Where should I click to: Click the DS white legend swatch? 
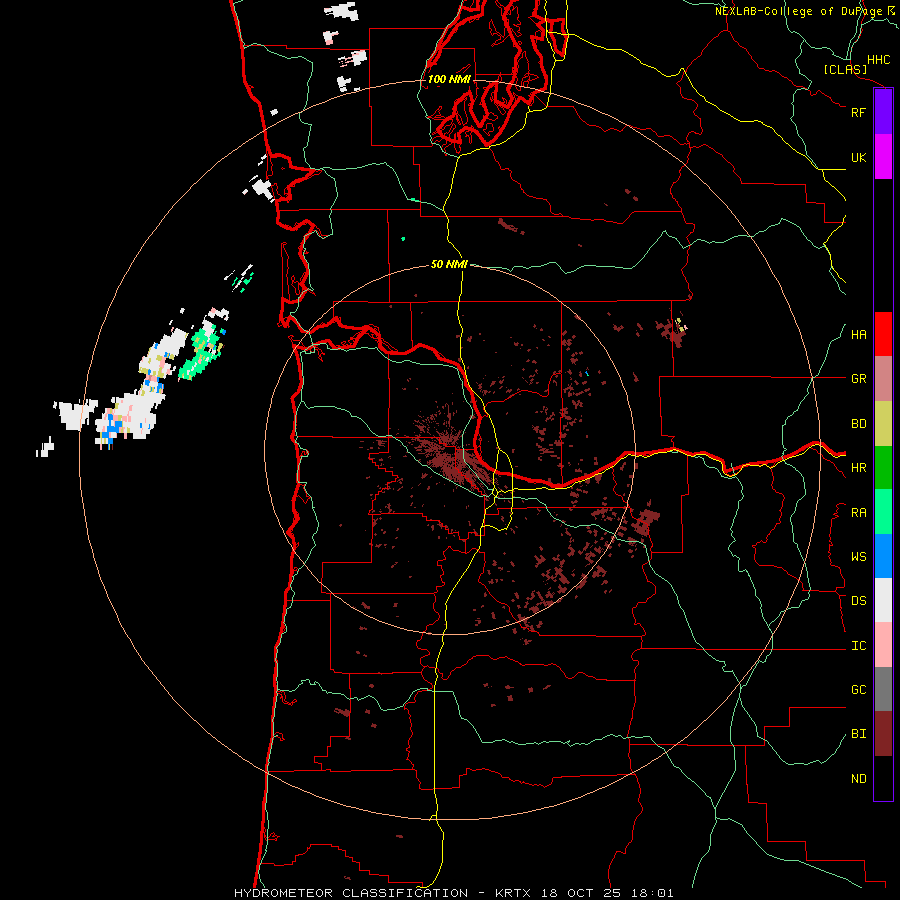point(883,600)
